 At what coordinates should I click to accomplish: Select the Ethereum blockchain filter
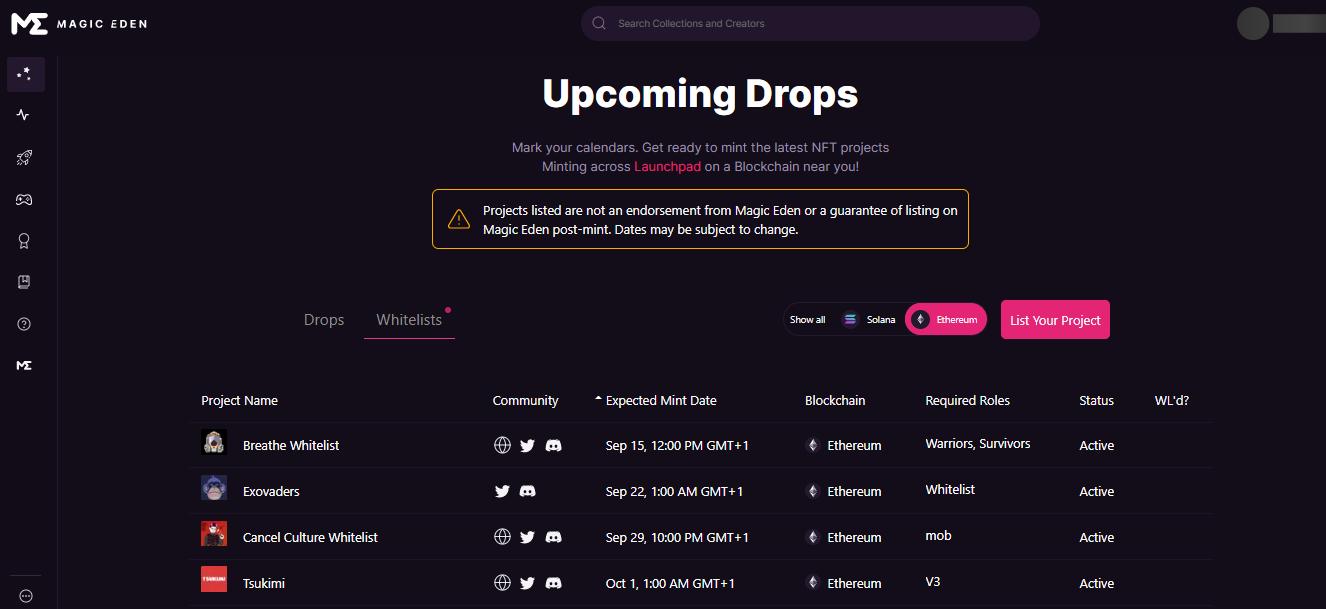tap(946, 320)
